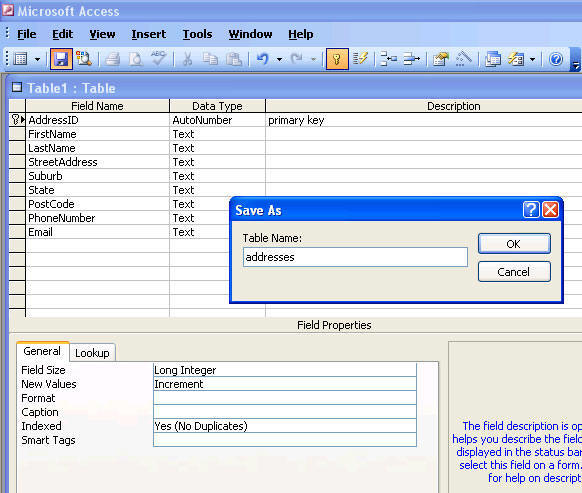Select the State field name cell

(x=97, y=190)
